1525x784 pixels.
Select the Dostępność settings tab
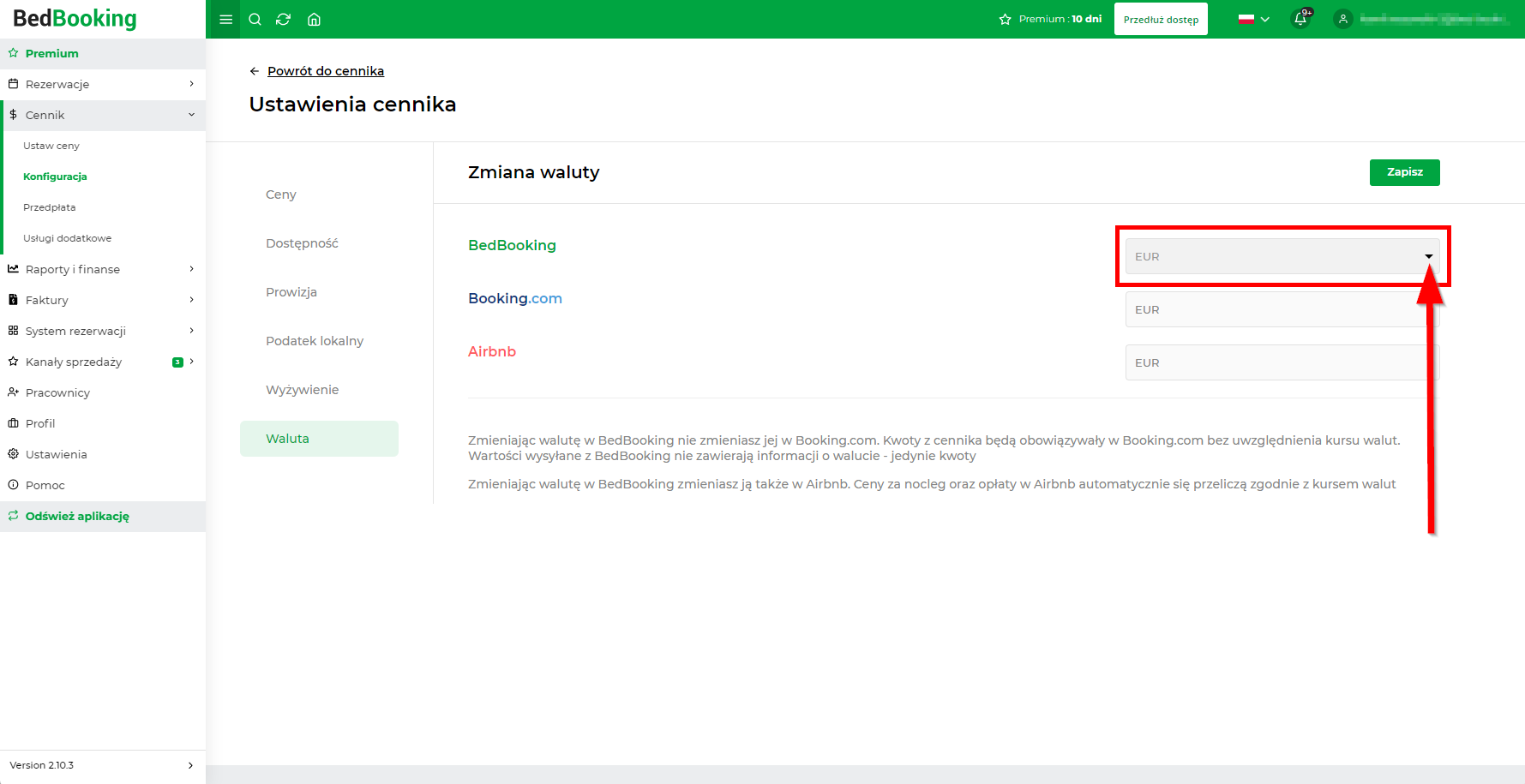[319, 243]
